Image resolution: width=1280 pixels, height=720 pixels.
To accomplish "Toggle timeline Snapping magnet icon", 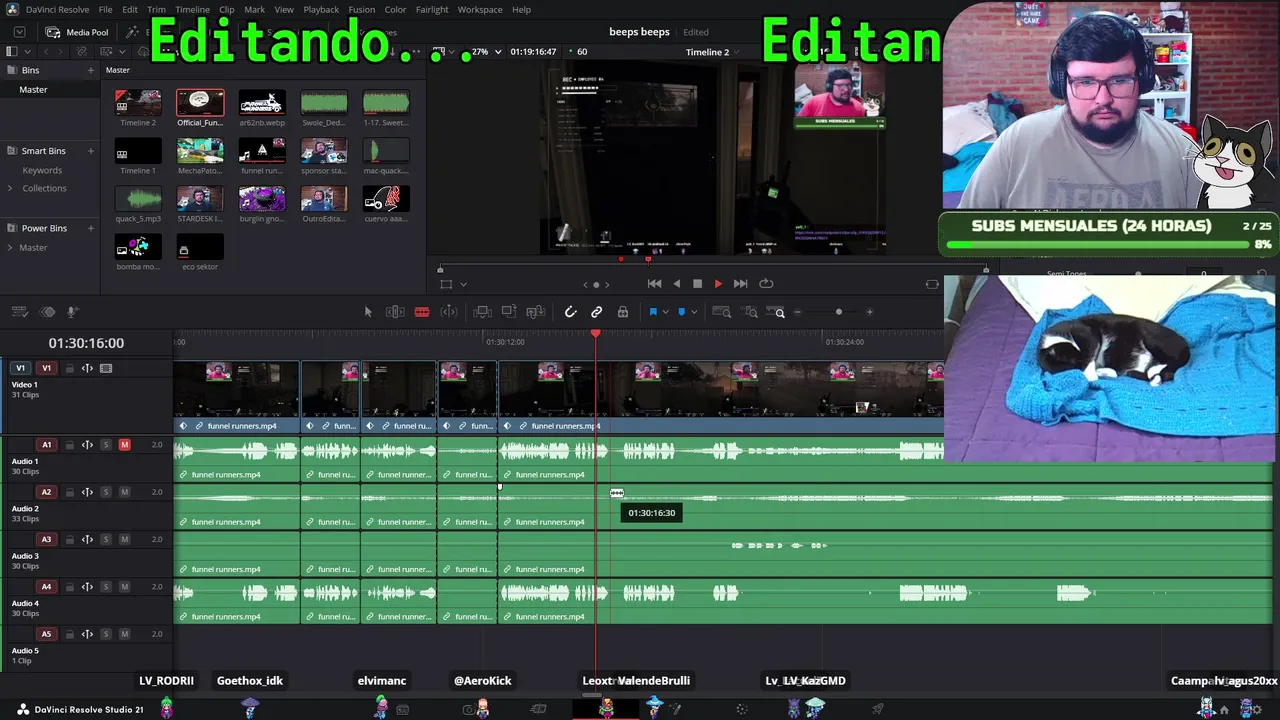I will [x=571, y=312].
